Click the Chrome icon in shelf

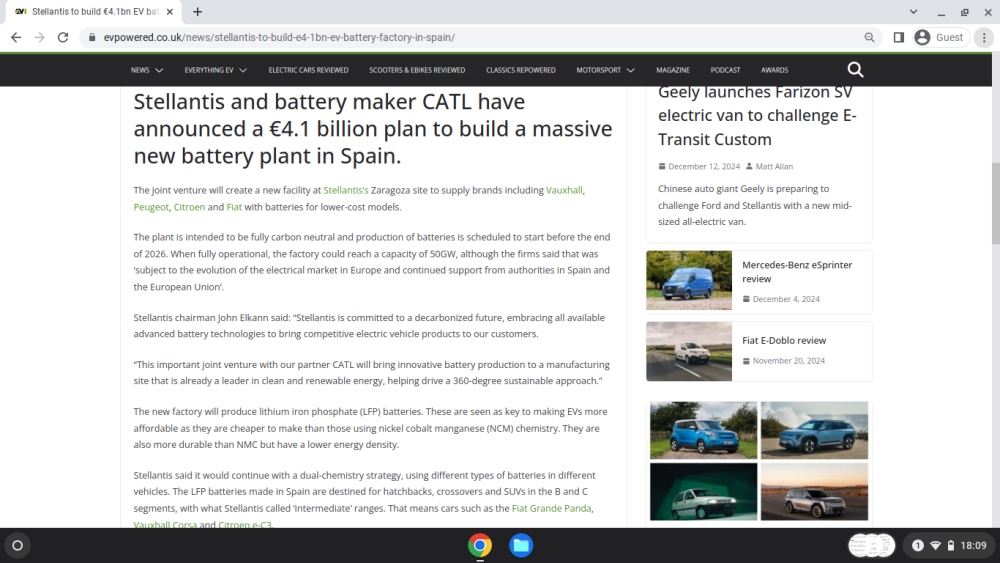(x=480, y=545)
